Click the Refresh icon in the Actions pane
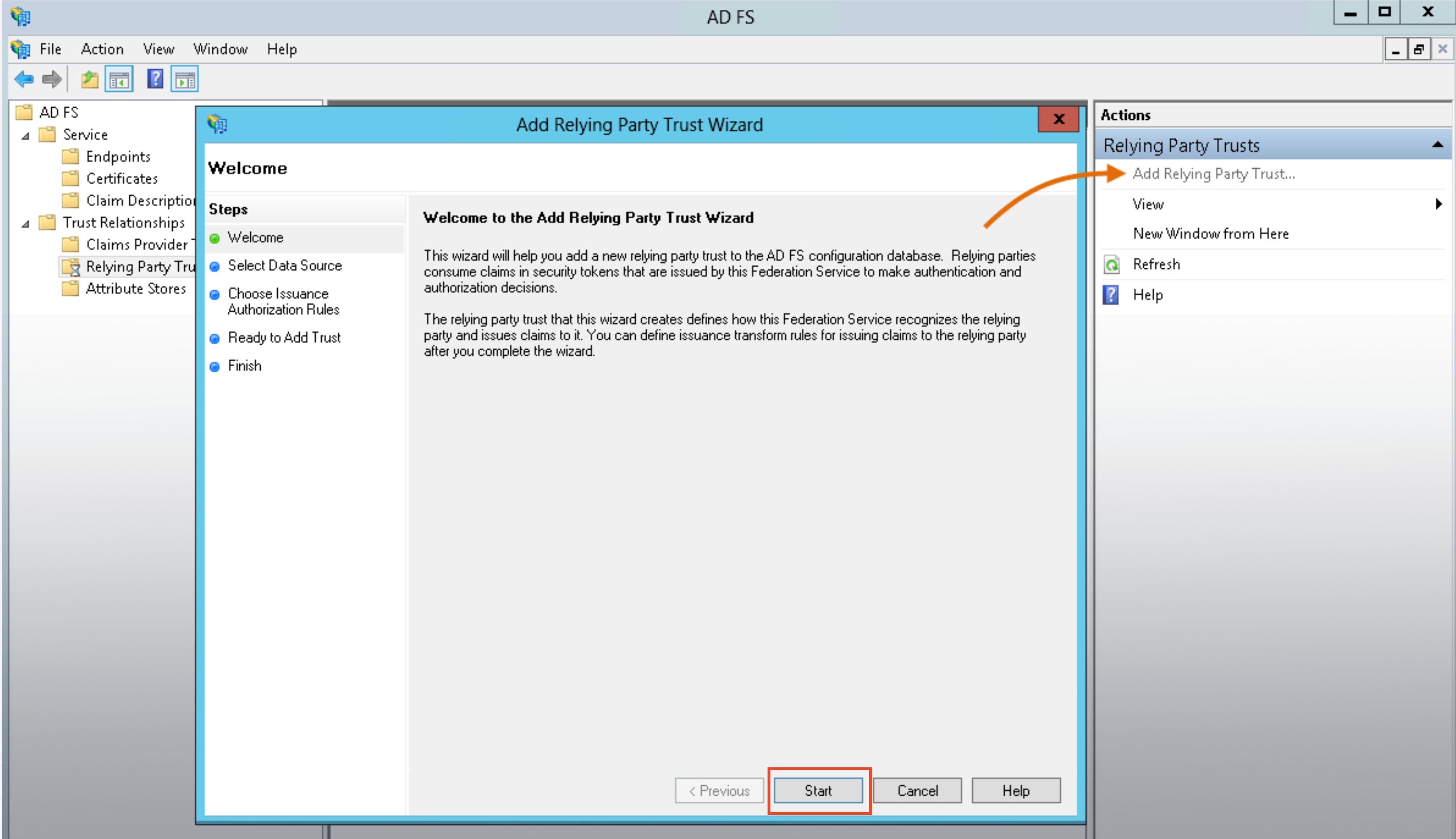This screenshot has height=839, width=1456. (1112, 265)
